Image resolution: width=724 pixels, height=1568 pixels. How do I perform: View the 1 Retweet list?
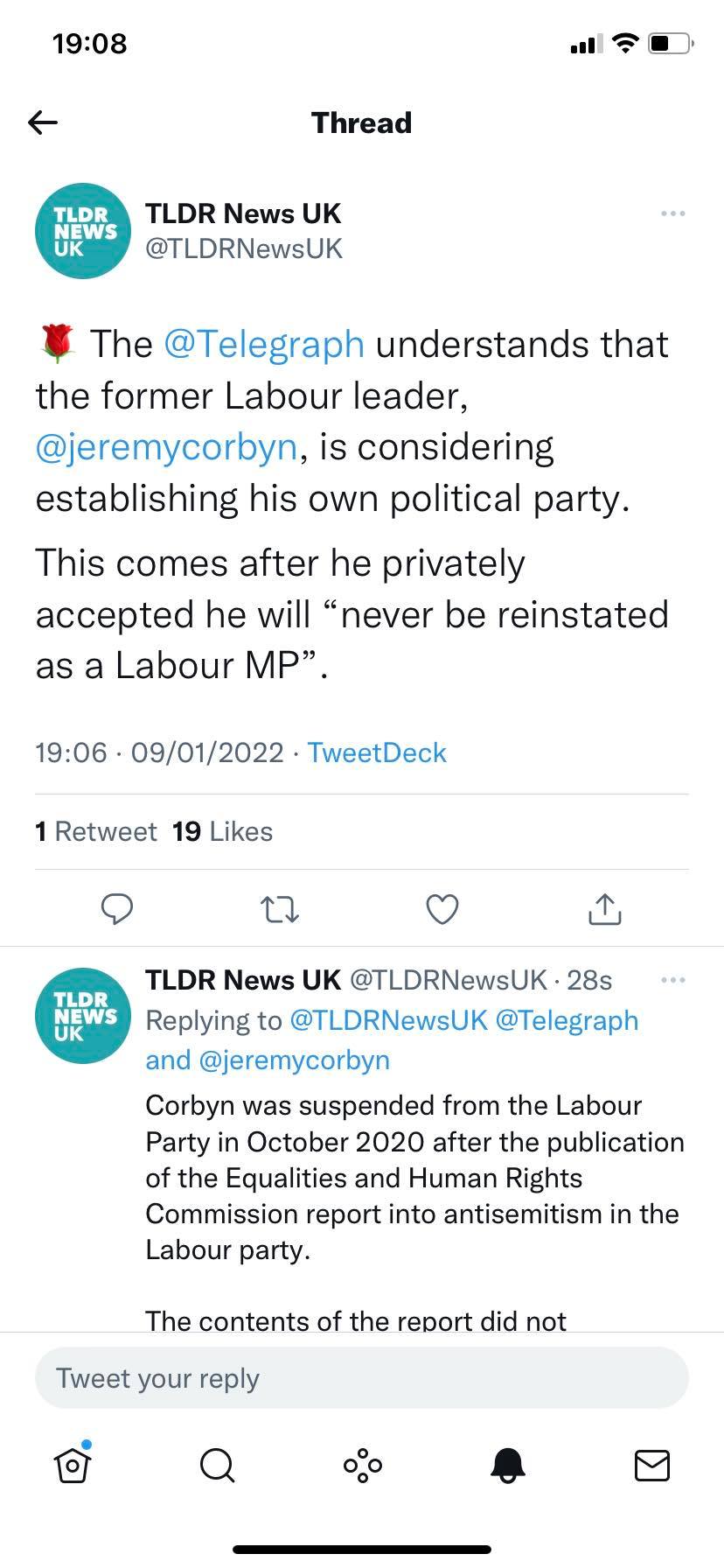[x=96, y=831]
